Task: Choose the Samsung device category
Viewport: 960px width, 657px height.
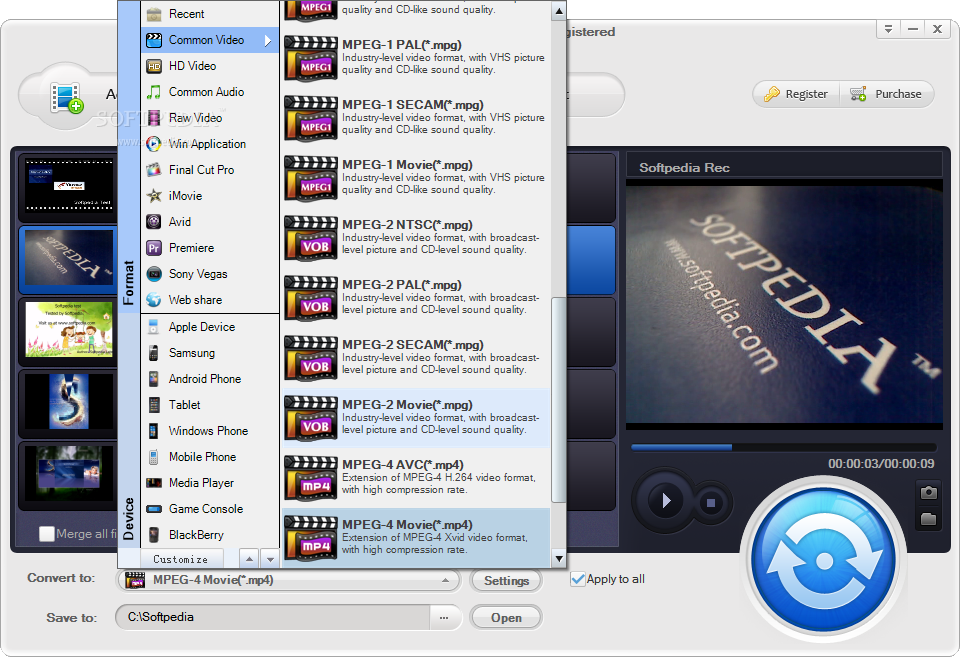Action: (210, 353)
